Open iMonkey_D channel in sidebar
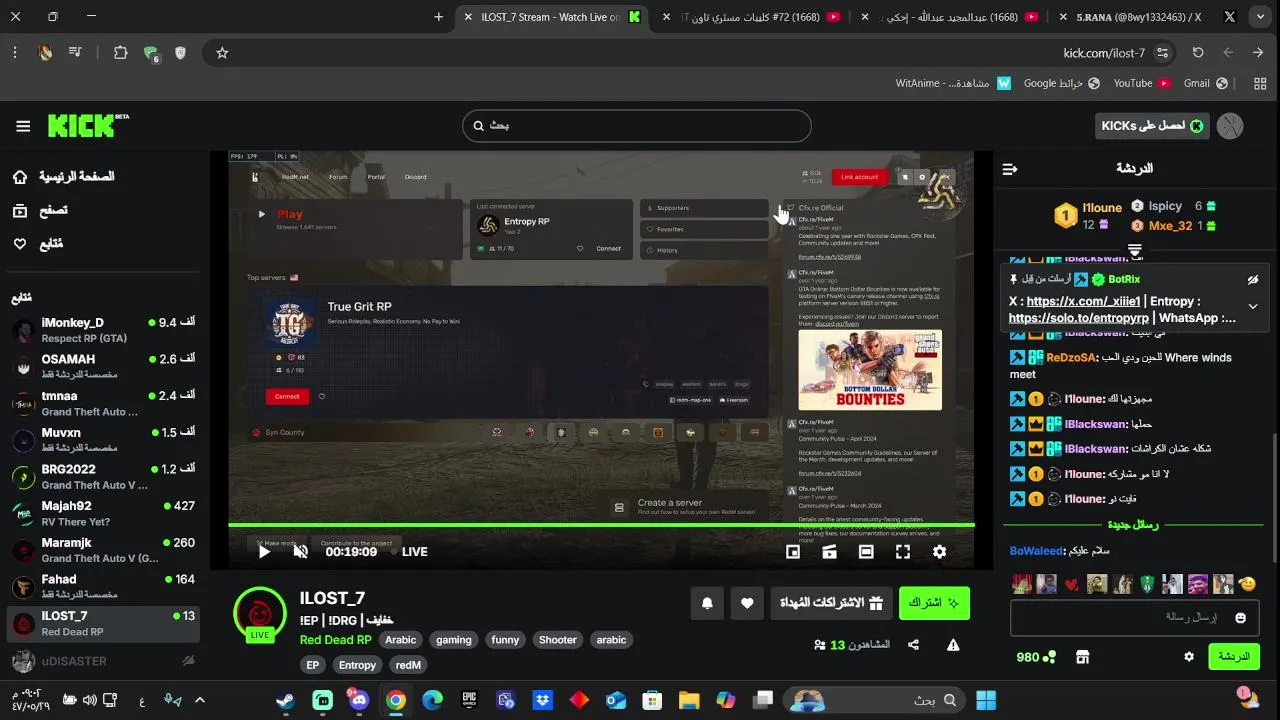 pos(104,330)
